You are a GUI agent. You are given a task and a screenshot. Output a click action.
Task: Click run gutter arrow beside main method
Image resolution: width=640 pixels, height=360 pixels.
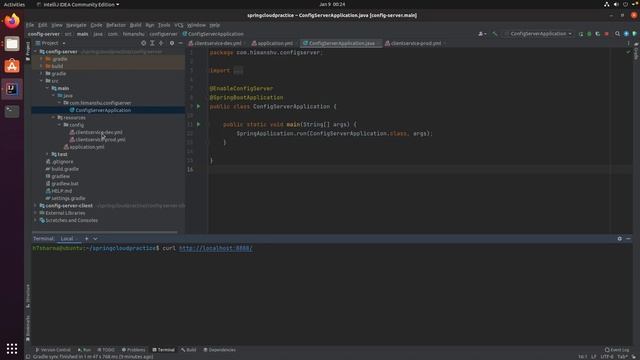[x=198, y=124]
